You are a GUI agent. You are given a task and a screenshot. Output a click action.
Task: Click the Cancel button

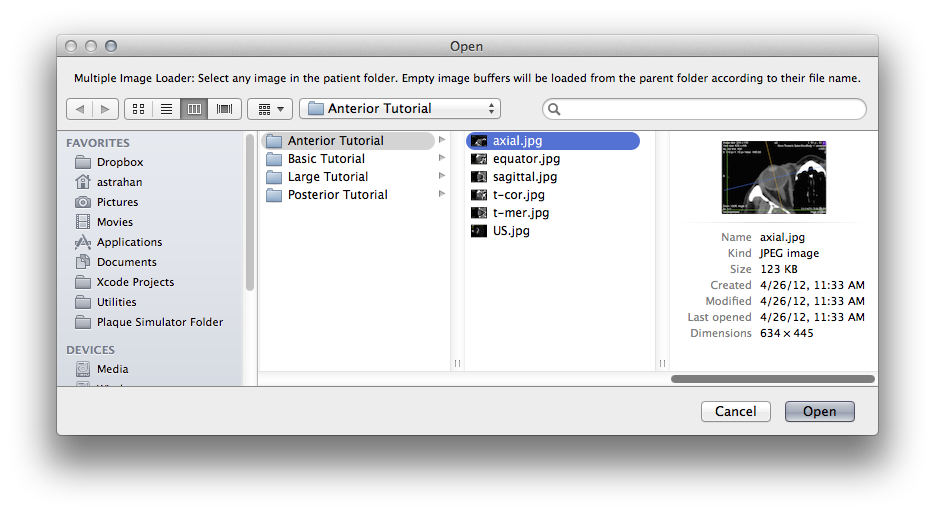tap(736, 411)
